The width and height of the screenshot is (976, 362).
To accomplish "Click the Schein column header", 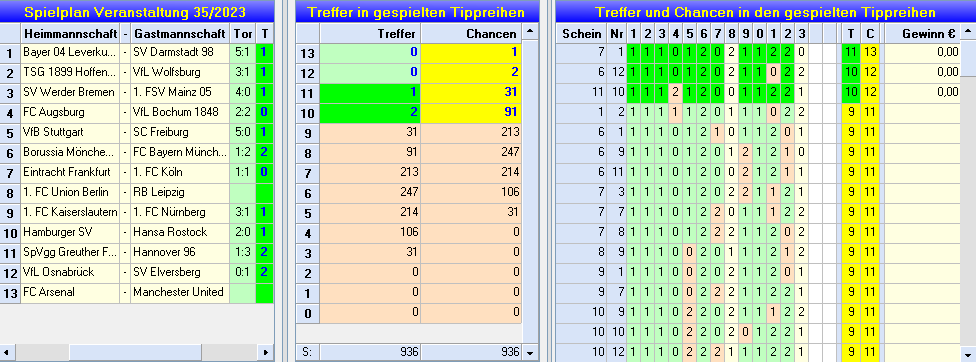I will (581, 33).
